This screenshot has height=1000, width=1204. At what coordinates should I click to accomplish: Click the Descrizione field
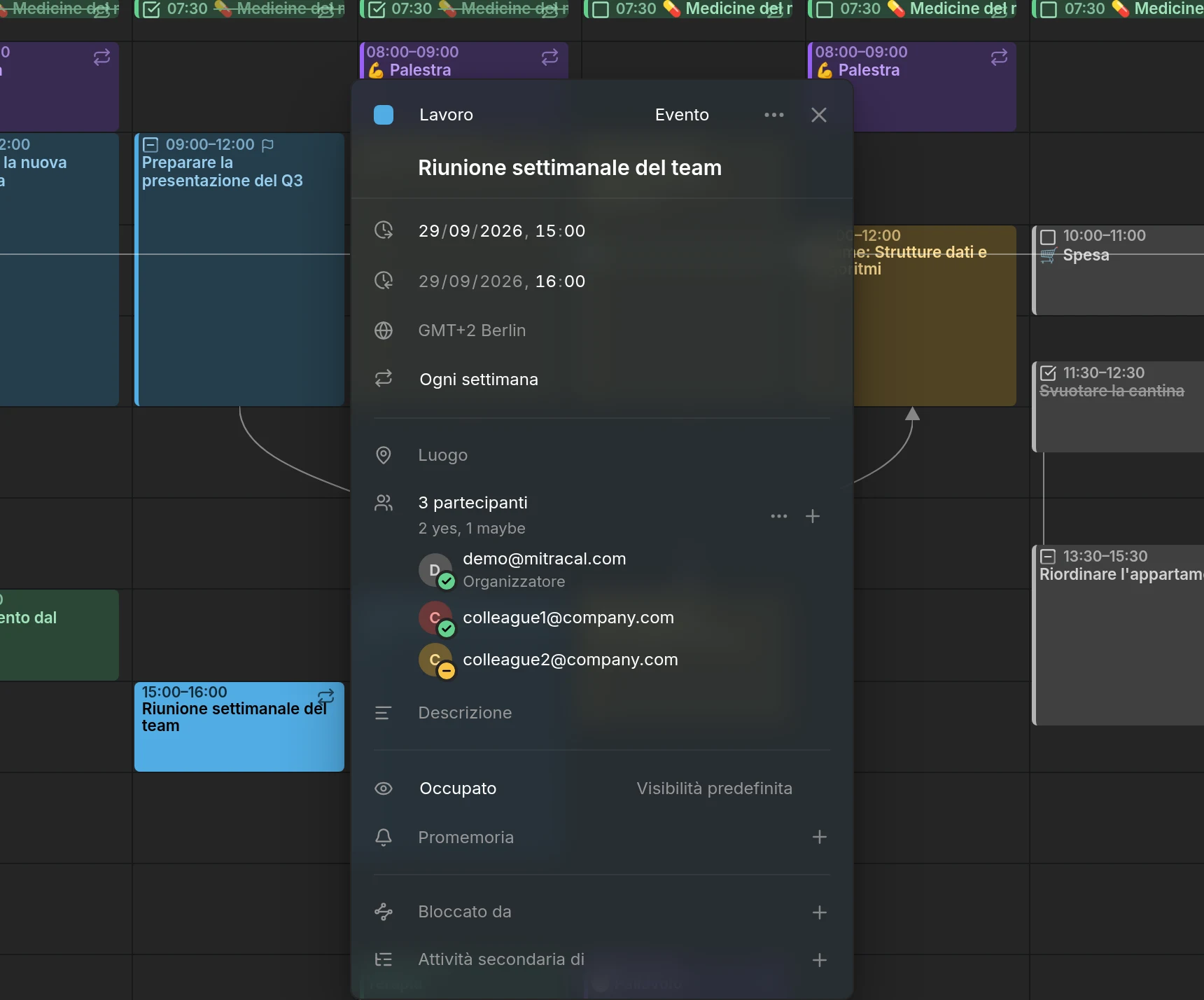pos(465,713)
